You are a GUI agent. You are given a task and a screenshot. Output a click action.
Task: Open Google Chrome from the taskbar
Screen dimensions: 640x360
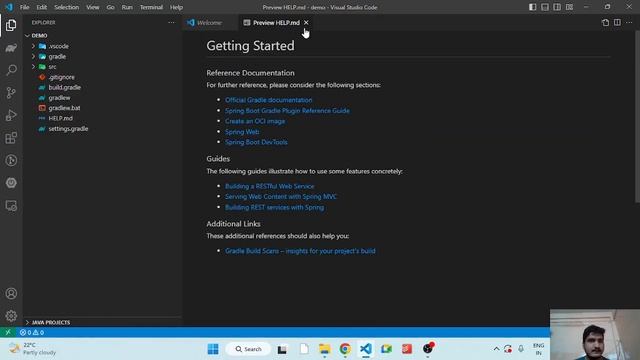[345, 349]
